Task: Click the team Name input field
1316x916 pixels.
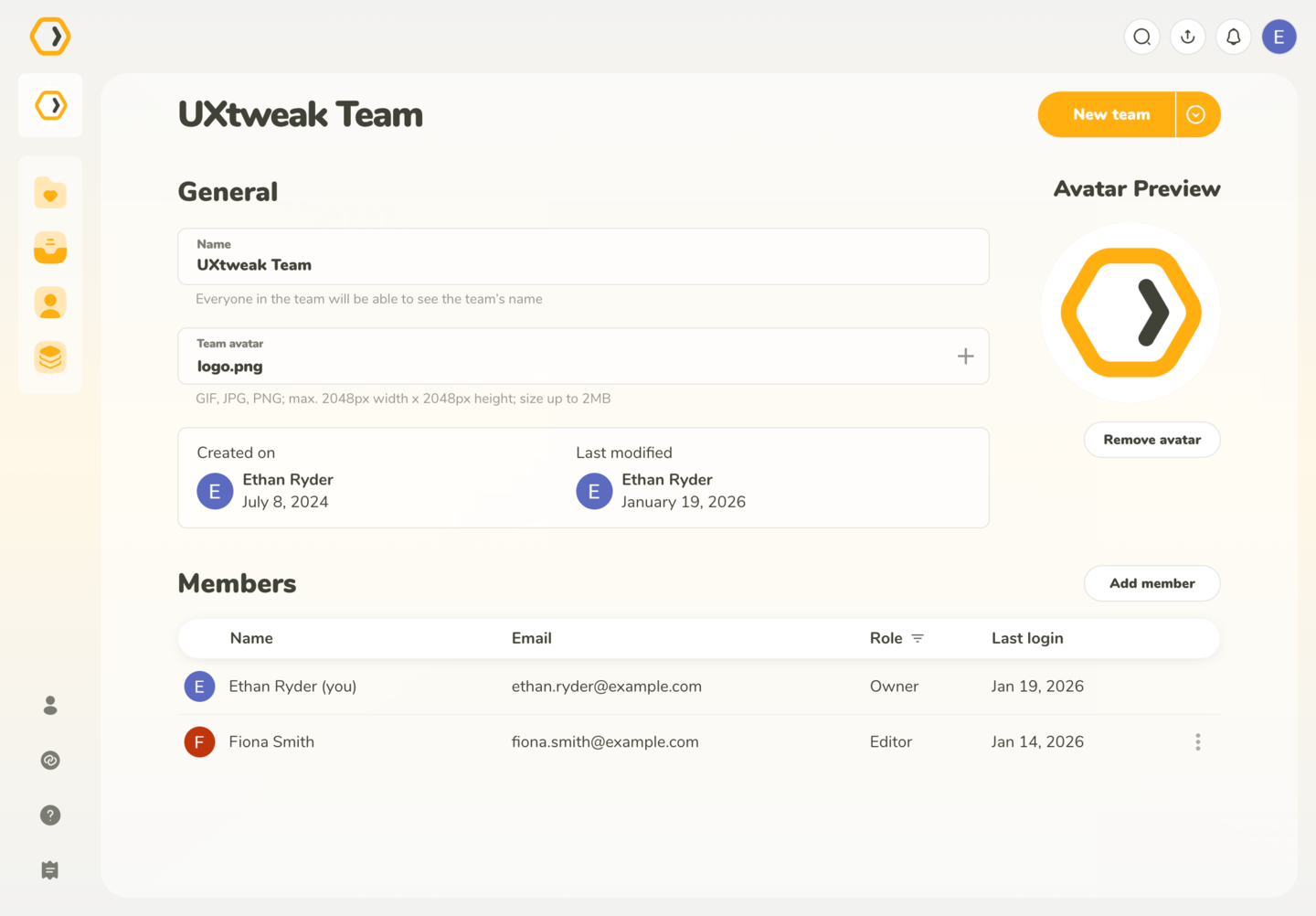Action: pyautogui.click(x=583, y=256)
